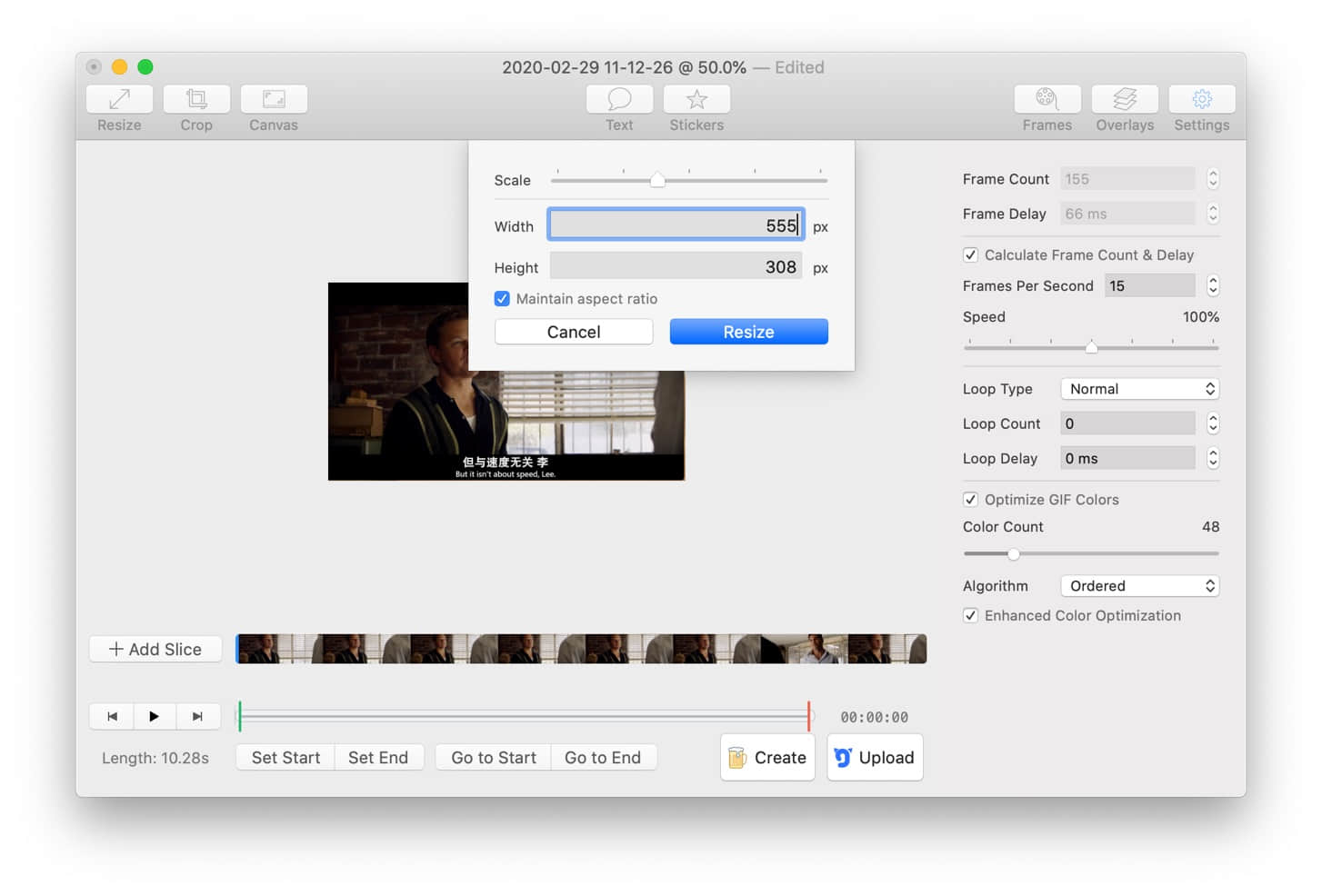Disable Enhanced Color Optimization
The width and height of the screenshot is (1322, 896).
pyautogui.click(x=970, y=616)
